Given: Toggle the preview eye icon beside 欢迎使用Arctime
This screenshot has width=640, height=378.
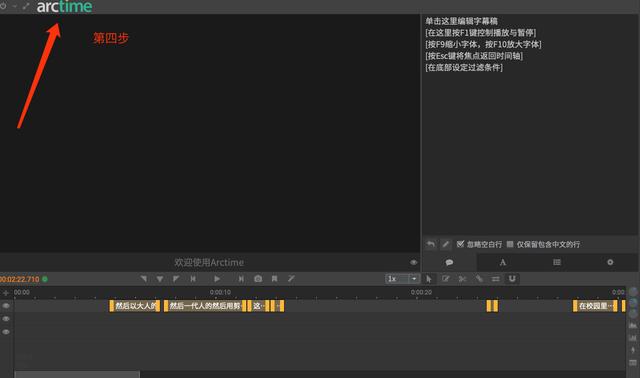Looking at the screenshot, I should [413, 262].
